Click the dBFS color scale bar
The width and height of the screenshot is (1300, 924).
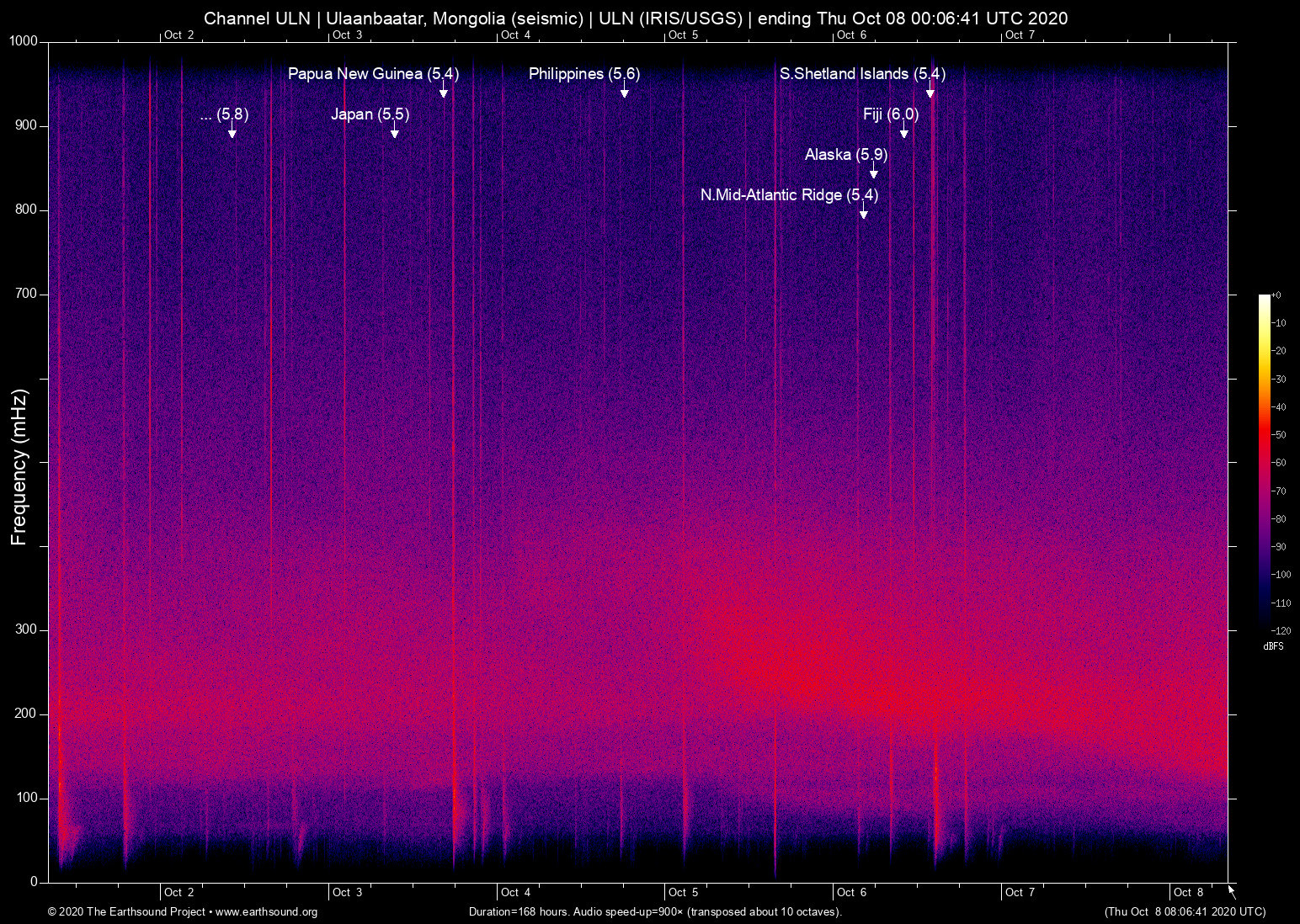click(1265, 462)
